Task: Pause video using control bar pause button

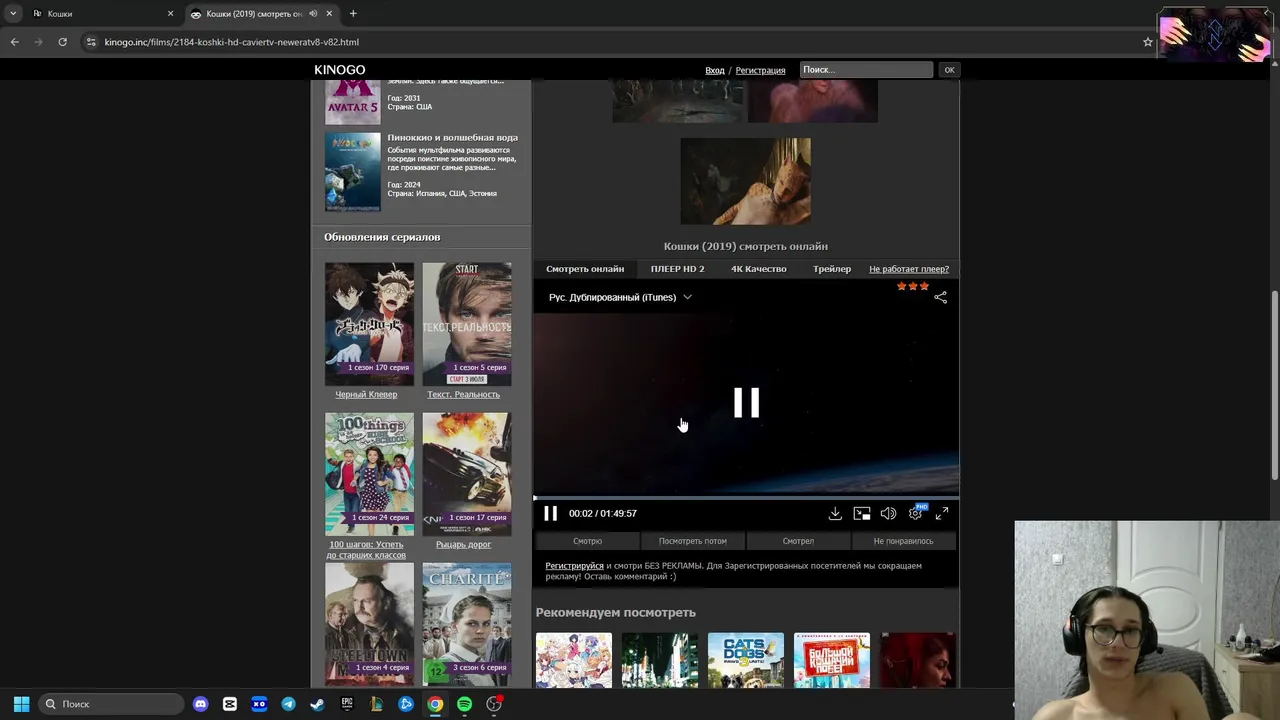Action: click(x=550, y=513)
